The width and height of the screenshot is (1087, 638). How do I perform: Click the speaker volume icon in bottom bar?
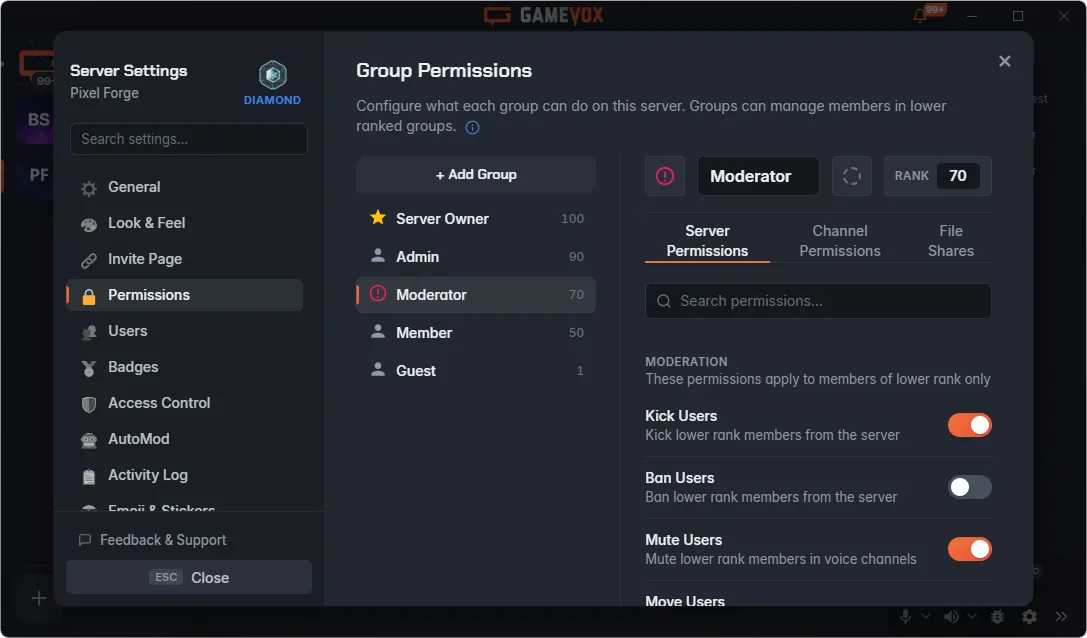coord(951,616)
